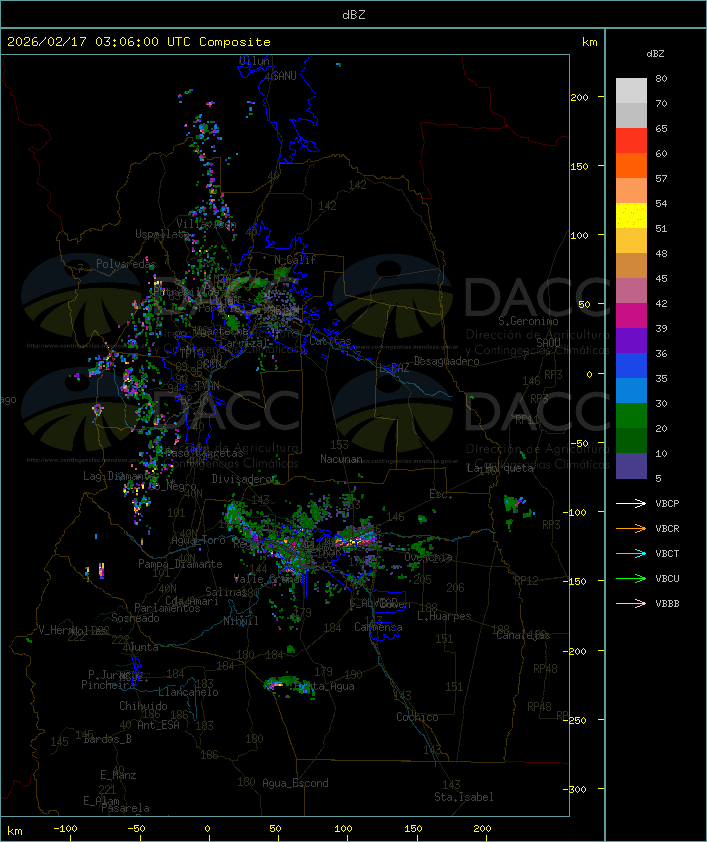Click the 'km' label at the top right
Screen dimensions: 707x842
pyautogui.click(x=589, y=42)
